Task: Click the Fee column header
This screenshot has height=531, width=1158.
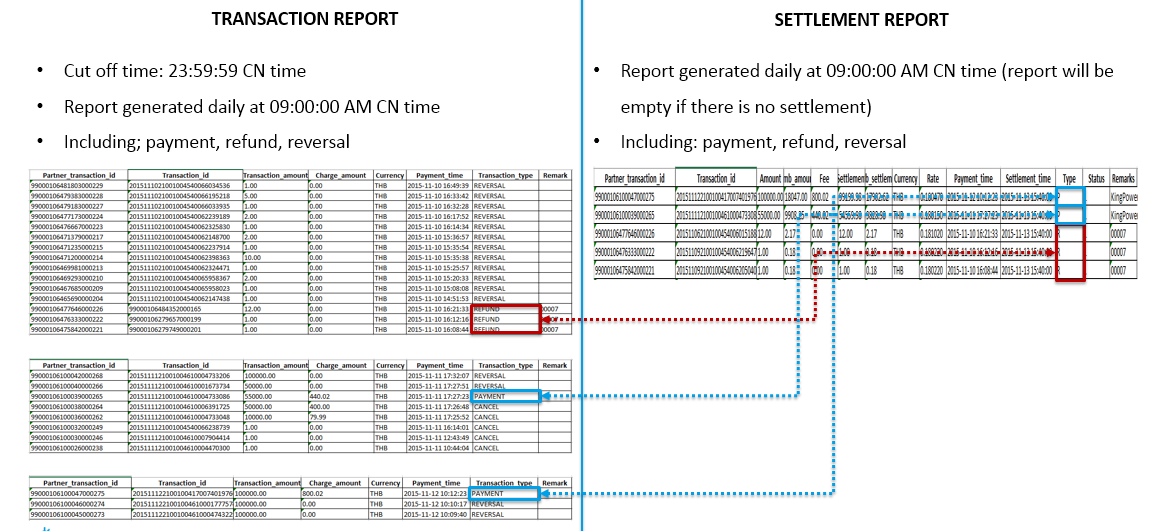Action: pos(823,179)
